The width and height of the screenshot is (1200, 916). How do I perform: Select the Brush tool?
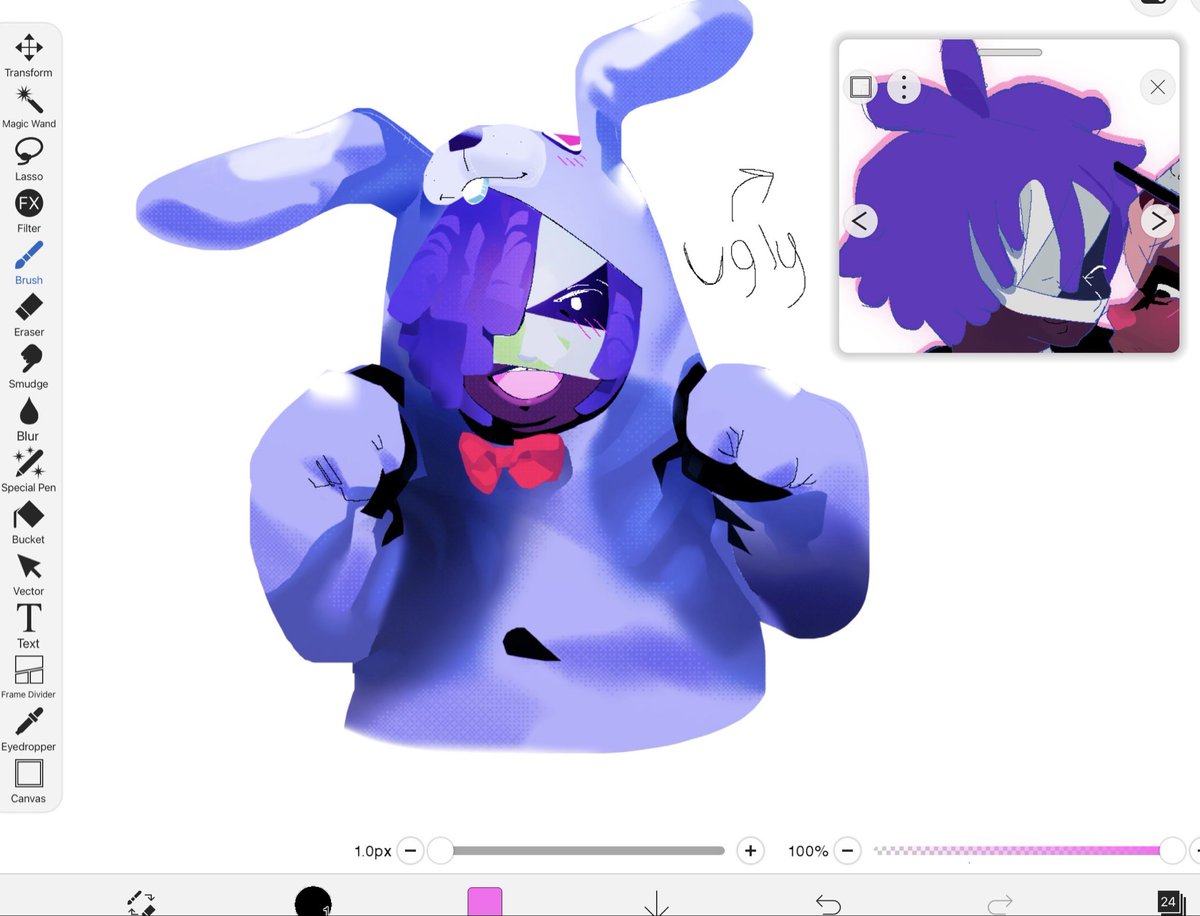(29, 264)
